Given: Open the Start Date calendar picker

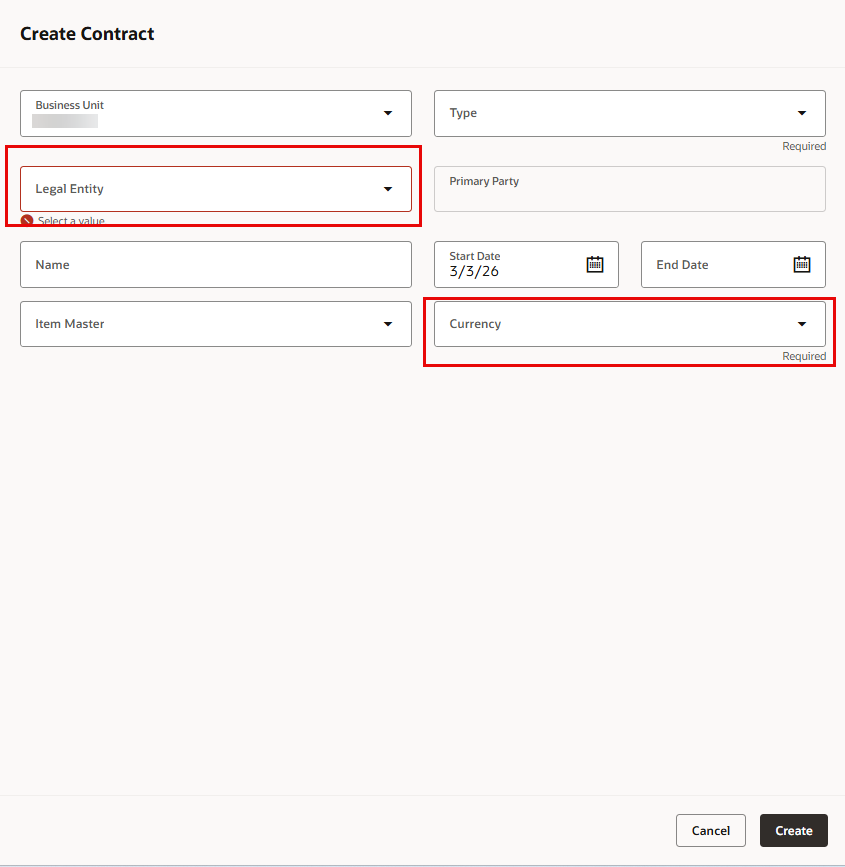Looking at the screenshot, I should click(x=594, y=264).
